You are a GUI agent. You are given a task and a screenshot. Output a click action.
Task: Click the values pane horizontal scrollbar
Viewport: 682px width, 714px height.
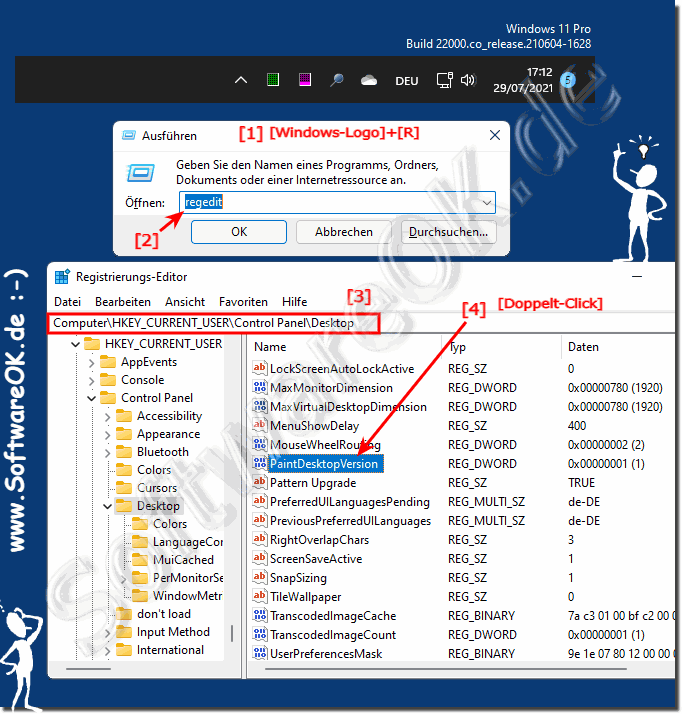coord(446,669)
